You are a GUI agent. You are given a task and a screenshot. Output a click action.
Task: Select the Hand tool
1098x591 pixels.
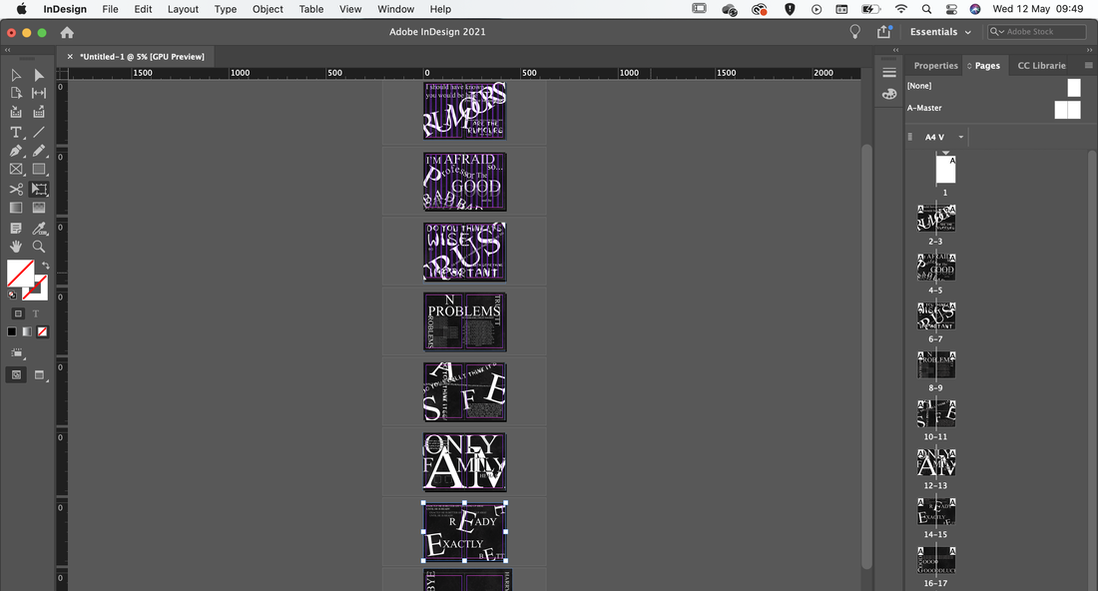pos(16,246)
